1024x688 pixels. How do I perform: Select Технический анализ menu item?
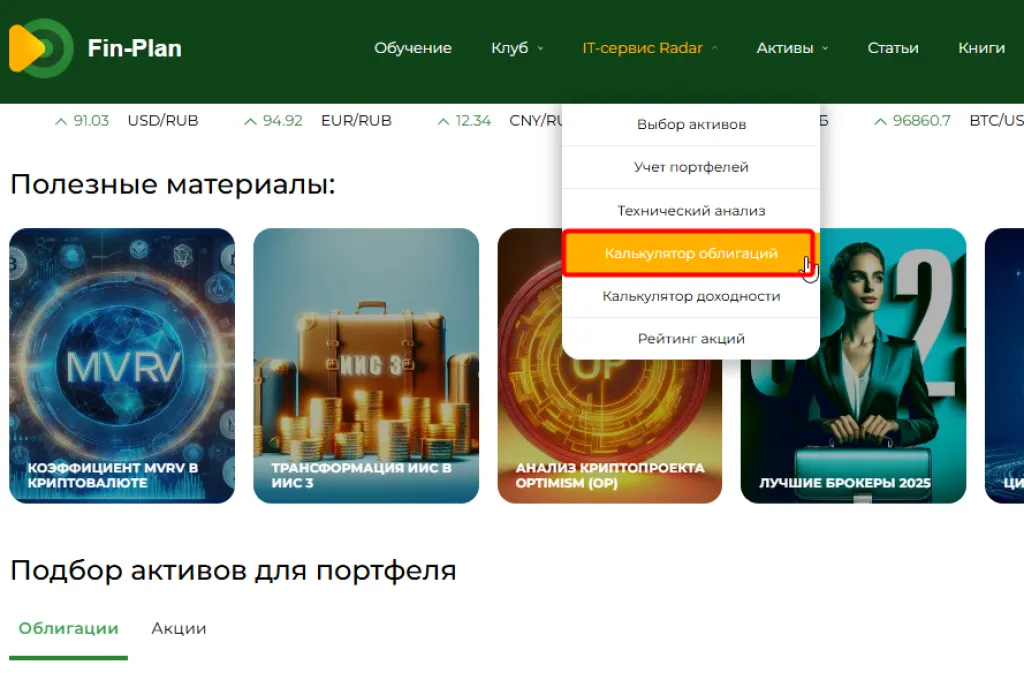(691, 210)
